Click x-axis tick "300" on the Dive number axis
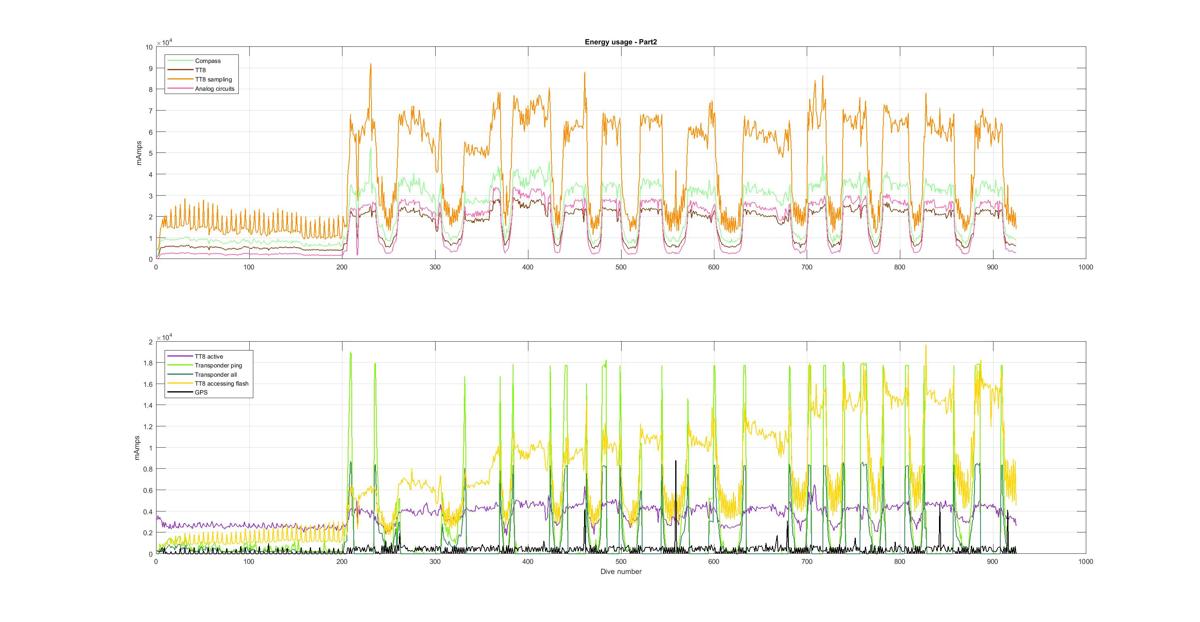 435,562
